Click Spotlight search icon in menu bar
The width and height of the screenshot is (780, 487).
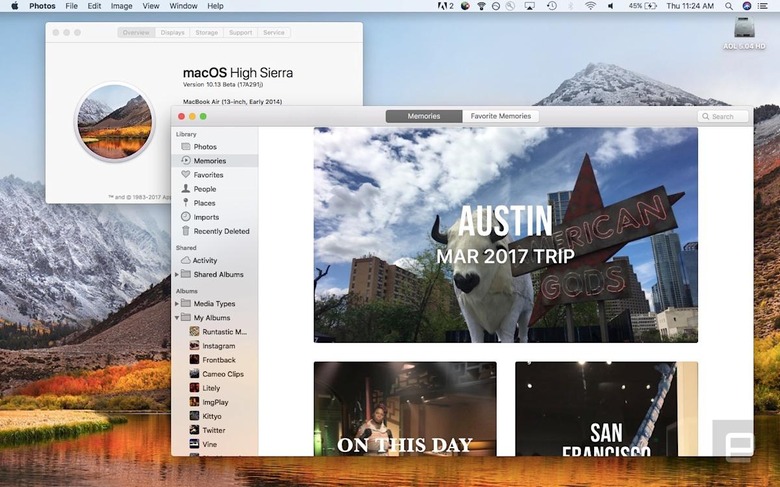click(x=728, y=6)
